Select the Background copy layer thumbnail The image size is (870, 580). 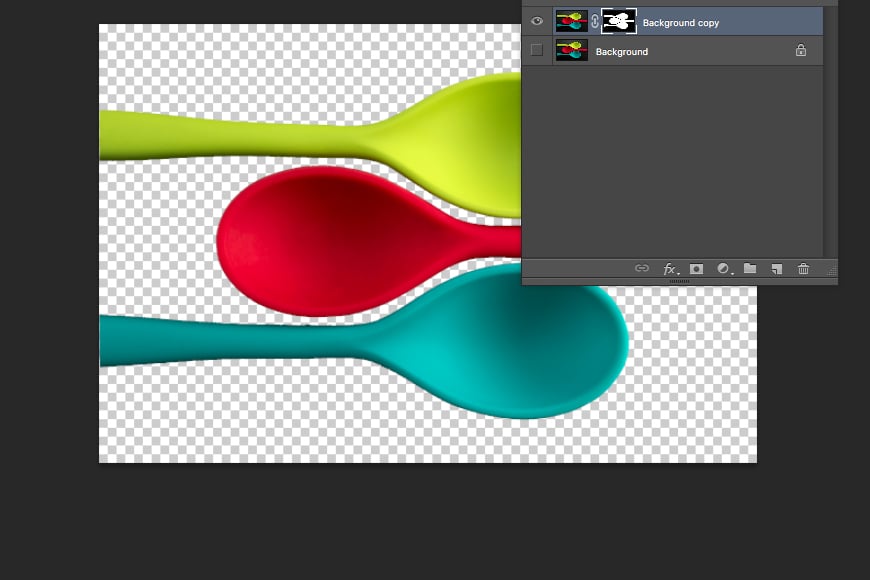571,22
